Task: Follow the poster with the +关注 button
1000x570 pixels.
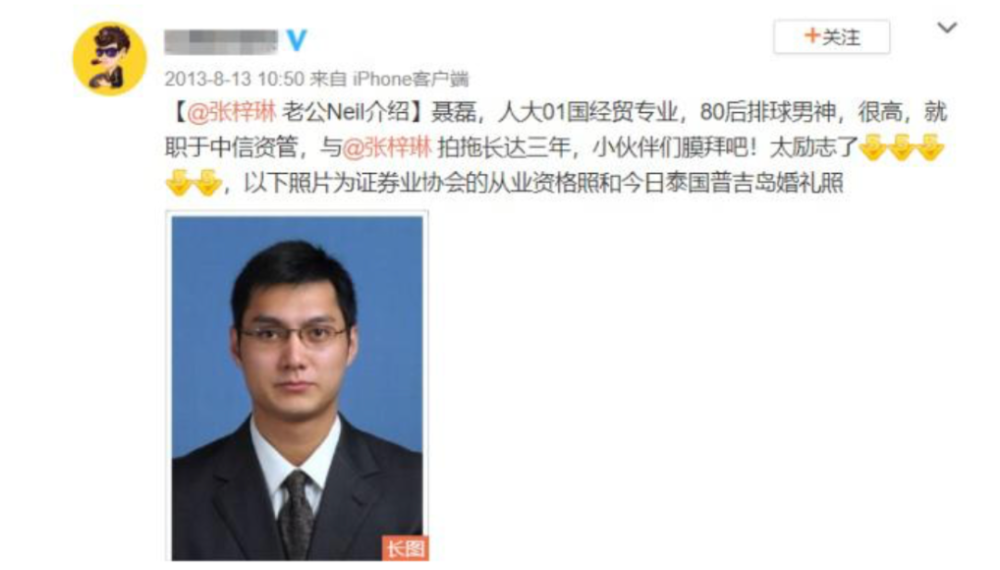Action: (x=832, y=37)
